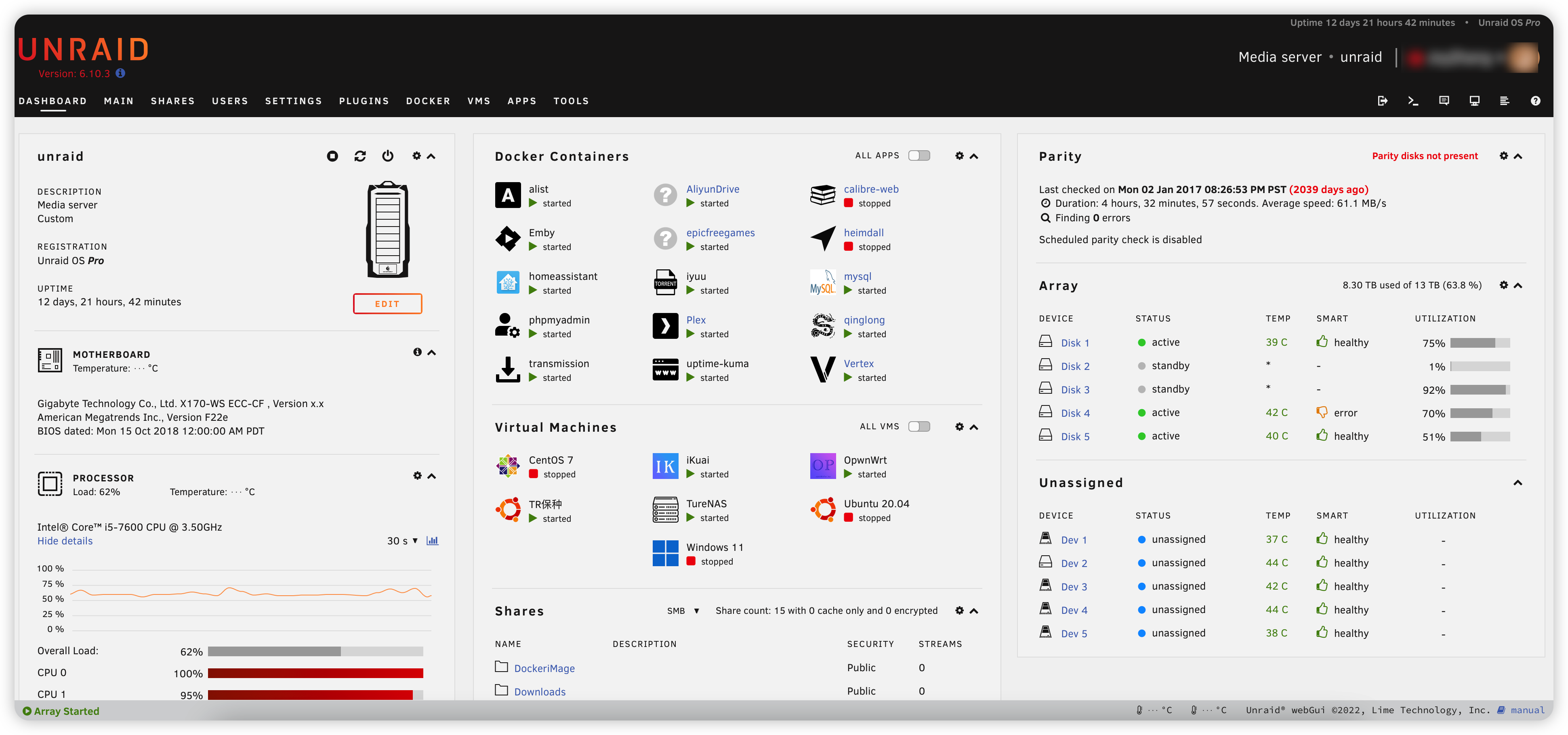Open the MAIN tab

(x=119, y=101)
